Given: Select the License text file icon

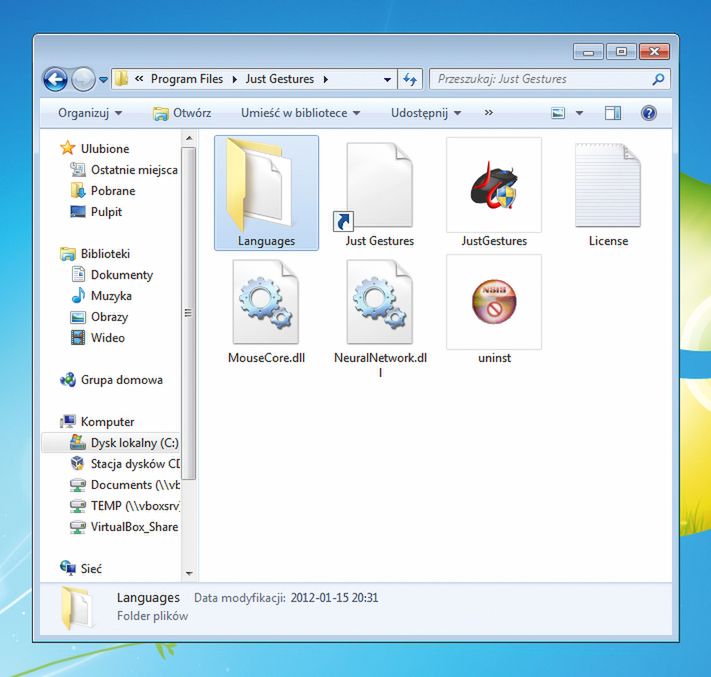Looking at the screenshot, I should click(608, 193).
